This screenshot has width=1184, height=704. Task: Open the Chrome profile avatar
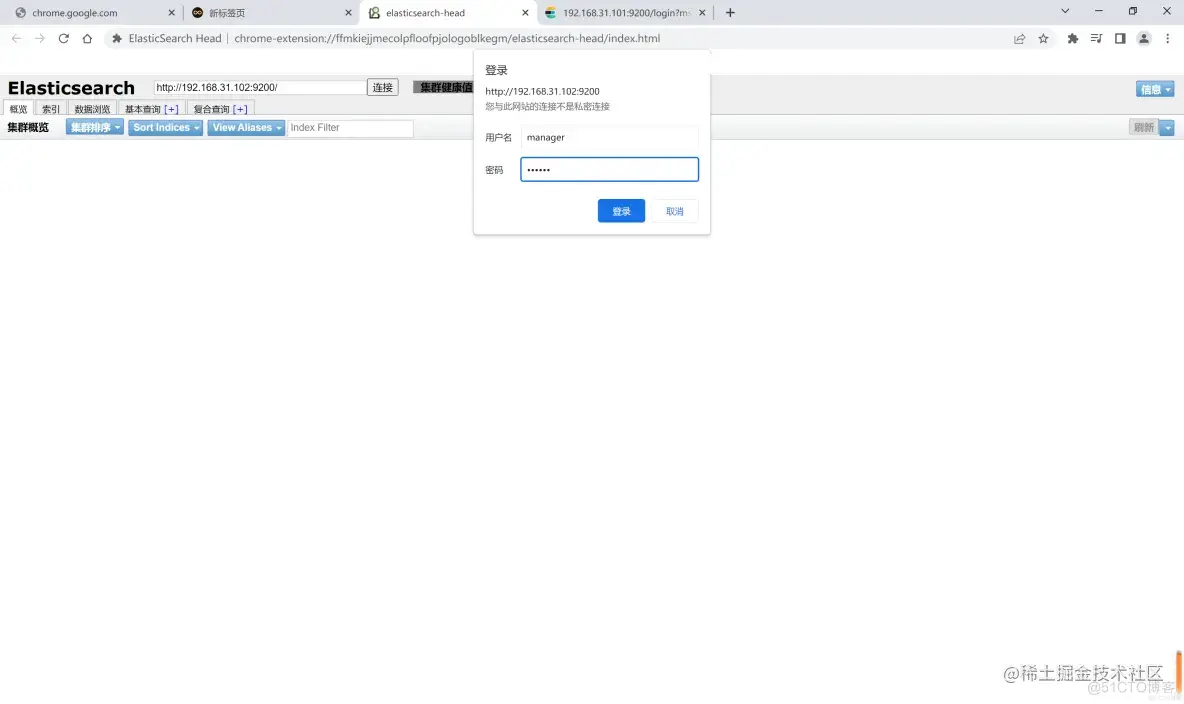pos(1144,39)
